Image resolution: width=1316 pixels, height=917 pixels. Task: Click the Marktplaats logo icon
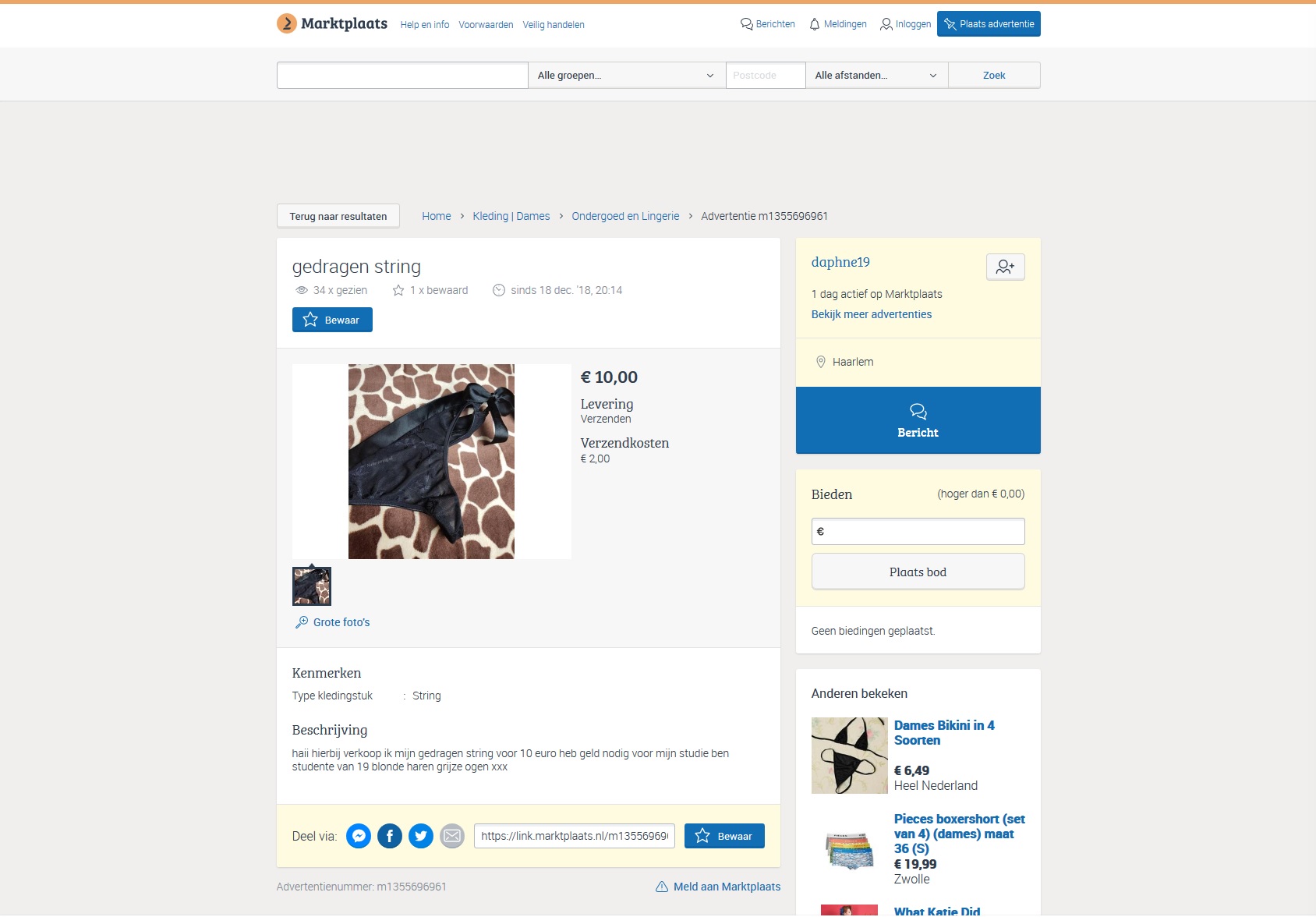[287, 23]
